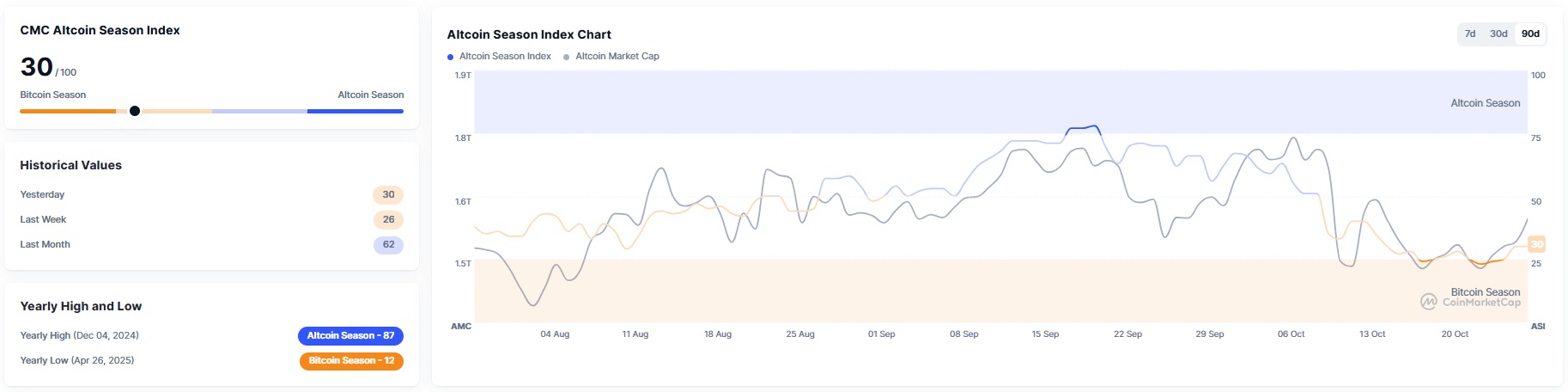This screenshot has height=392, width=1568.
Task: Click the black slider knob on season bar
Action: pyautogui.click(x=135, y=111)
